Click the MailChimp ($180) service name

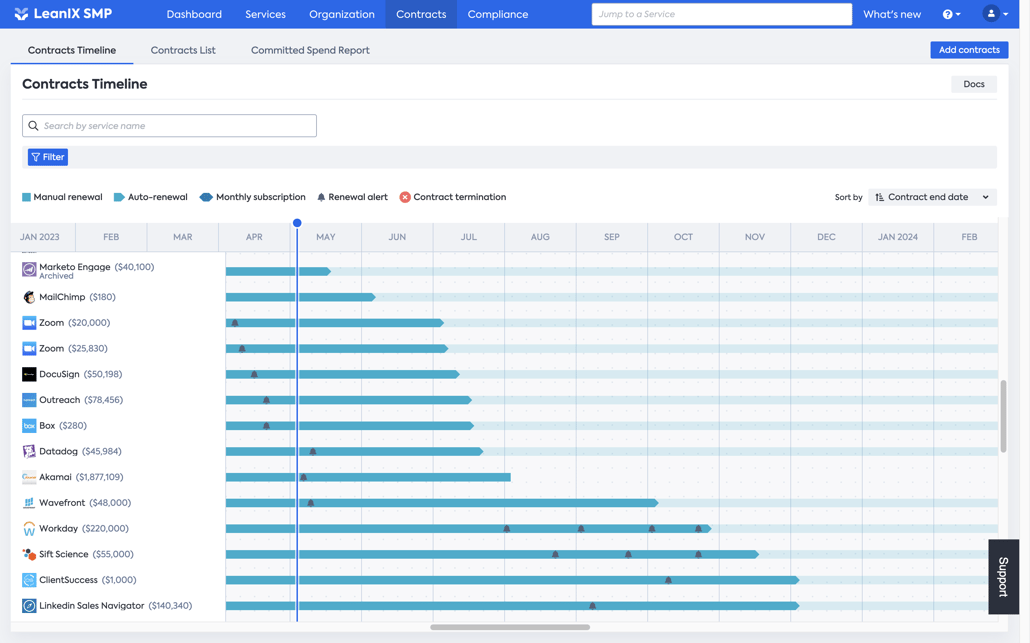tap(77, 297)
